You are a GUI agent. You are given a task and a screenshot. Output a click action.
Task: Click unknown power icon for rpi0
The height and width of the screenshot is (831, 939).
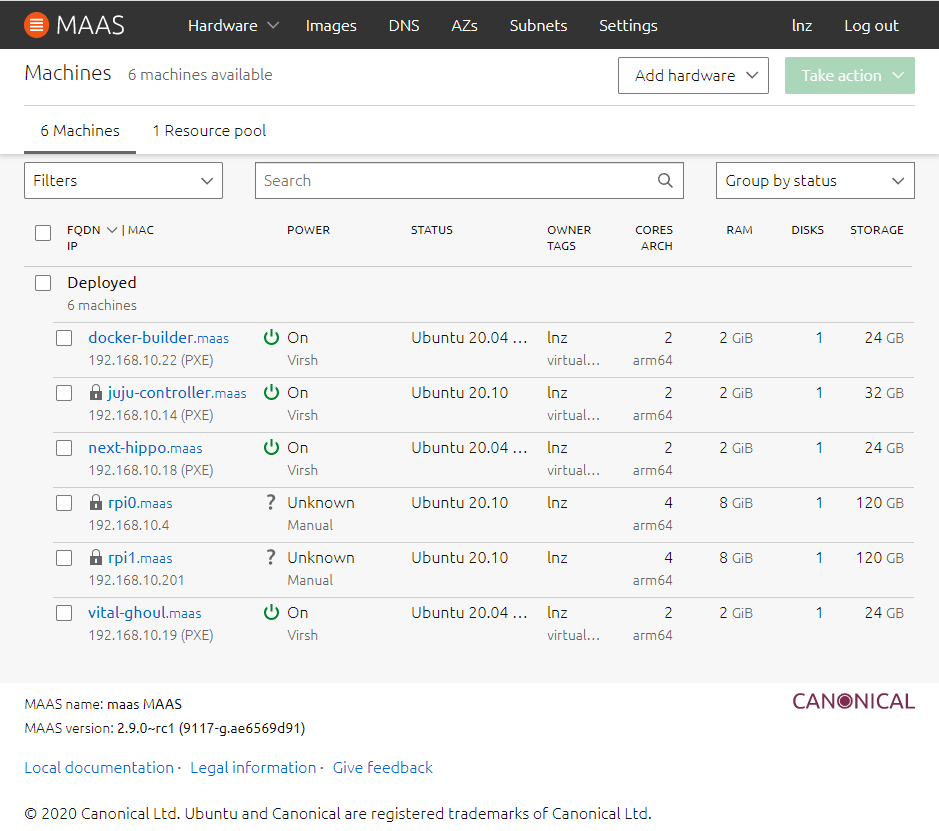click(271, 503)
